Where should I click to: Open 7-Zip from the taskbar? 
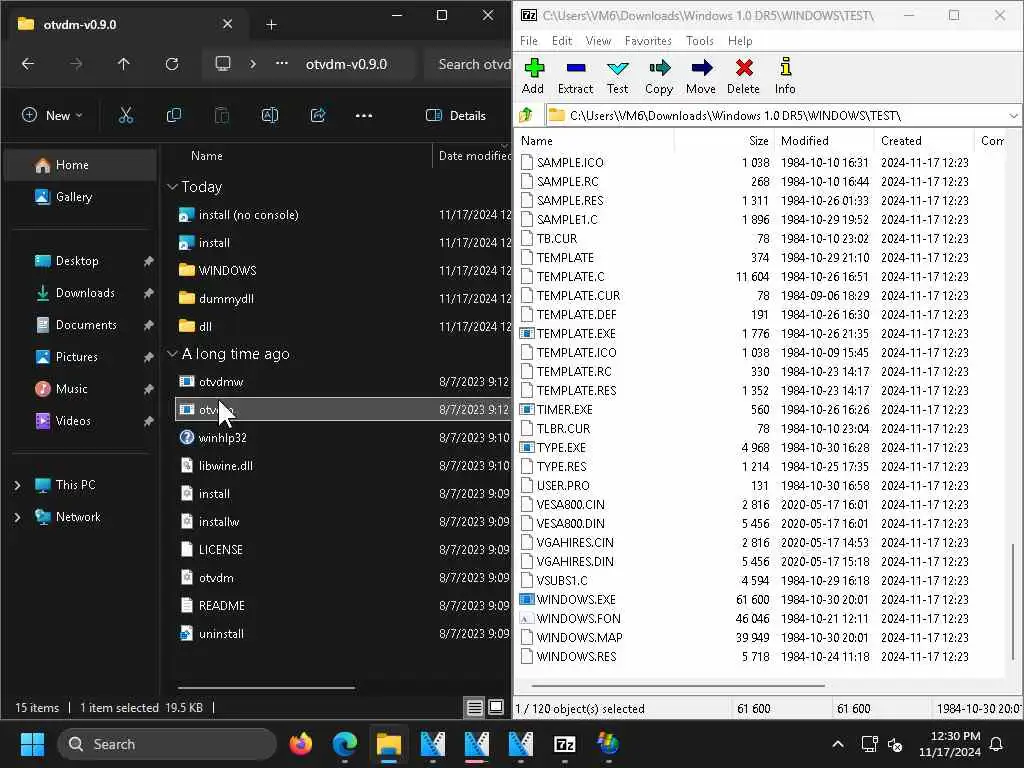pos(564,744)
